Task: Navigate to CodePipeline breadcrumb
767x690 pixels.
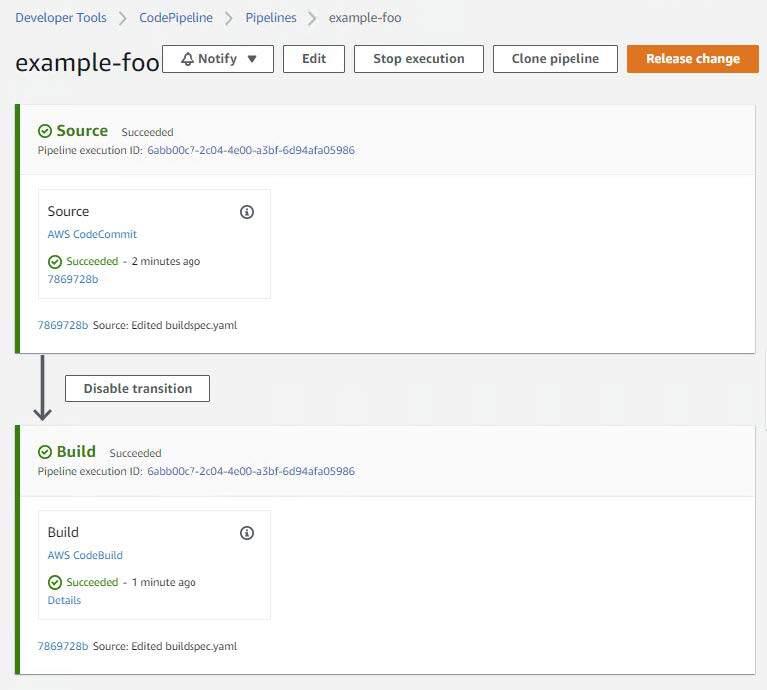Action: 176,18
